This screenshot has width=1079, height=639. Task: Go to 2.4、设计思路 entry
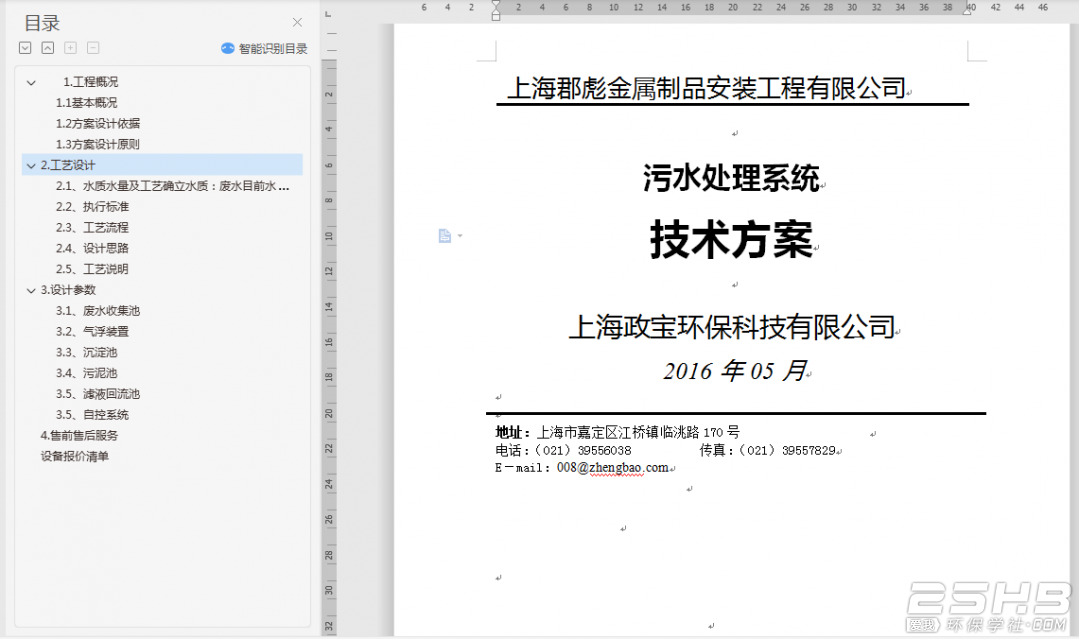[x=92, y=248]
